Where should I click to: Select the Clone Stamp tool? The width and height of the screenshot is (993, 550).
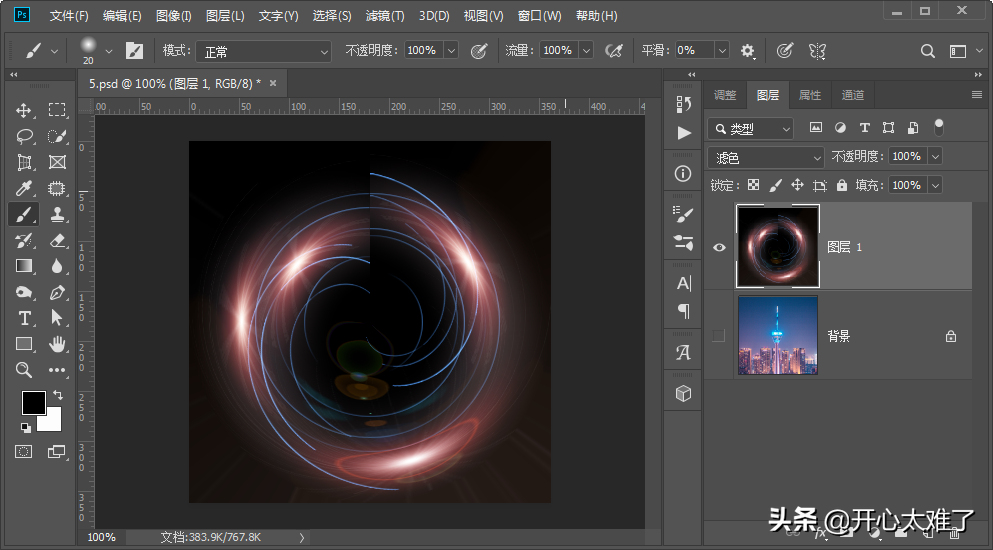tap(57, 214)
